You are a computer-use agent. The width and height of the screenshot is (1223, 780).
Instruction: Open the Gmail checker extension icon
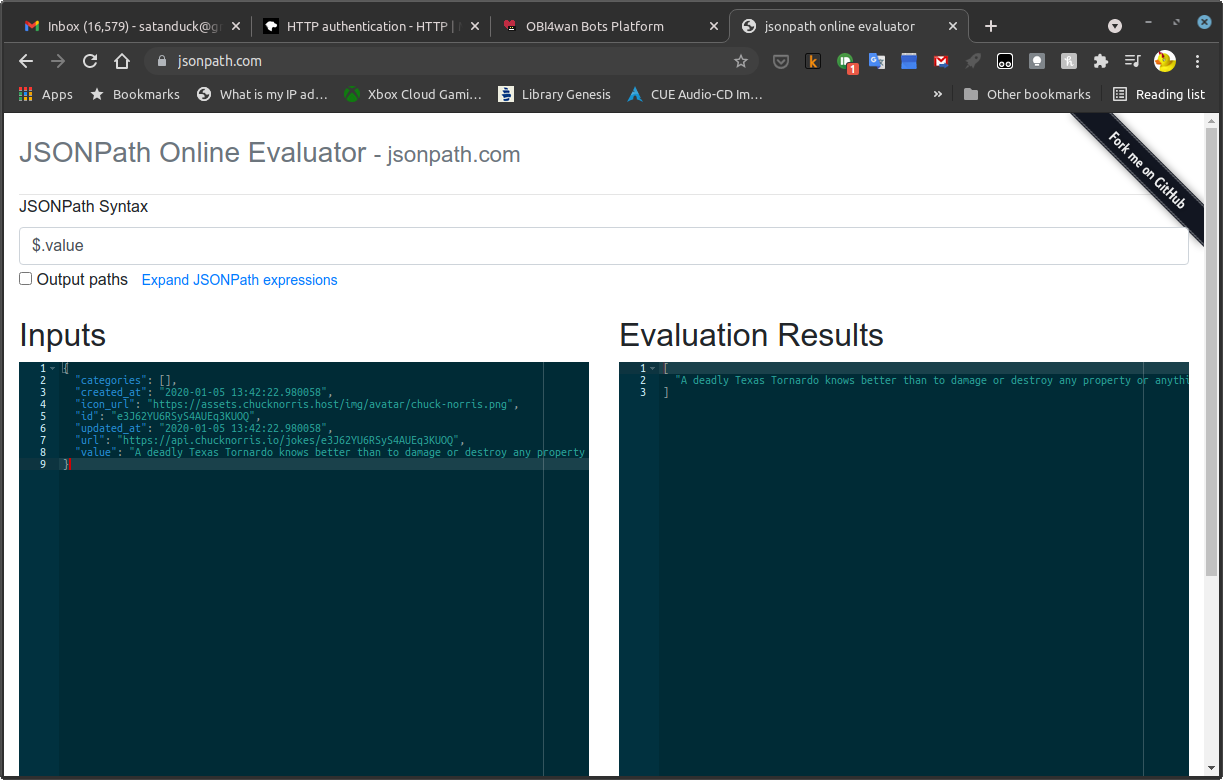pyautogui.click(x=941, y=61)
